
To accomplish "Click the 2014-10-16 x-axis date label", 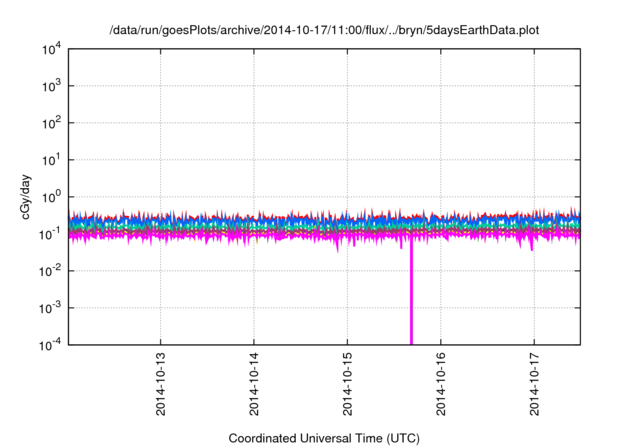I will pos(441,384).
